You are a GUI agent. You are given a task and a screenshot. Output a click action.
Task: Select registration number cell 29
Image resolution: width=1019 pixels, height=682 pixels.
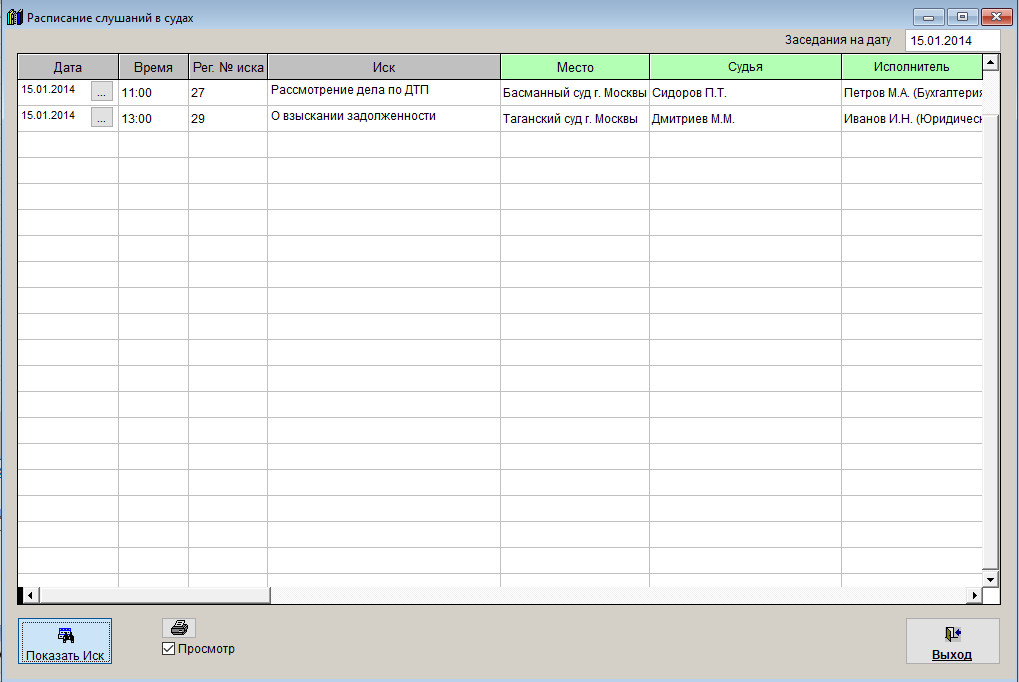tap(228, 118)
